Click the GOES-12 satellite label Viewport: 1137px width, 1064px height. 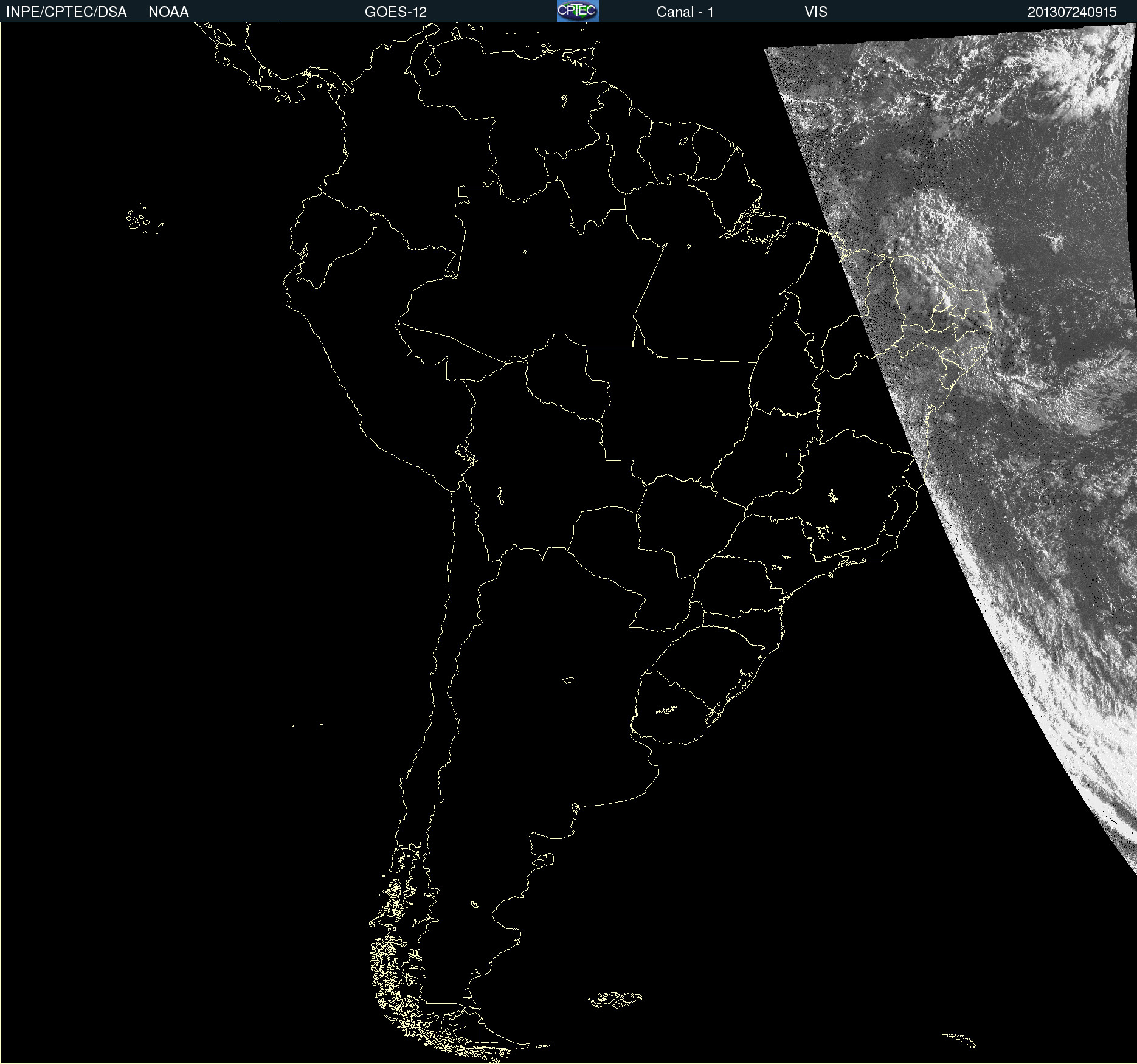(x=396, y=12)
